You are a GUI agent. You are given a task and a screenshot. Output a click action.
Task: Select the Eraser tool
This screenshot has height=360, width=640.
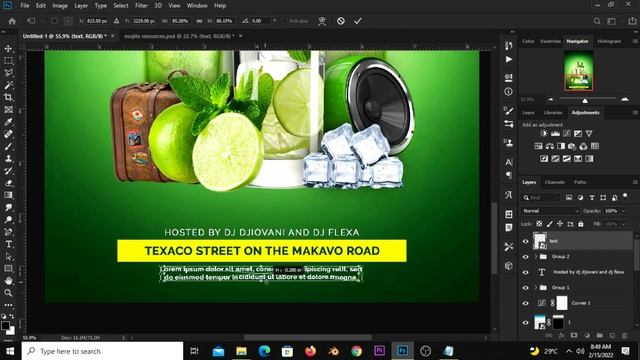pos(8,183)
